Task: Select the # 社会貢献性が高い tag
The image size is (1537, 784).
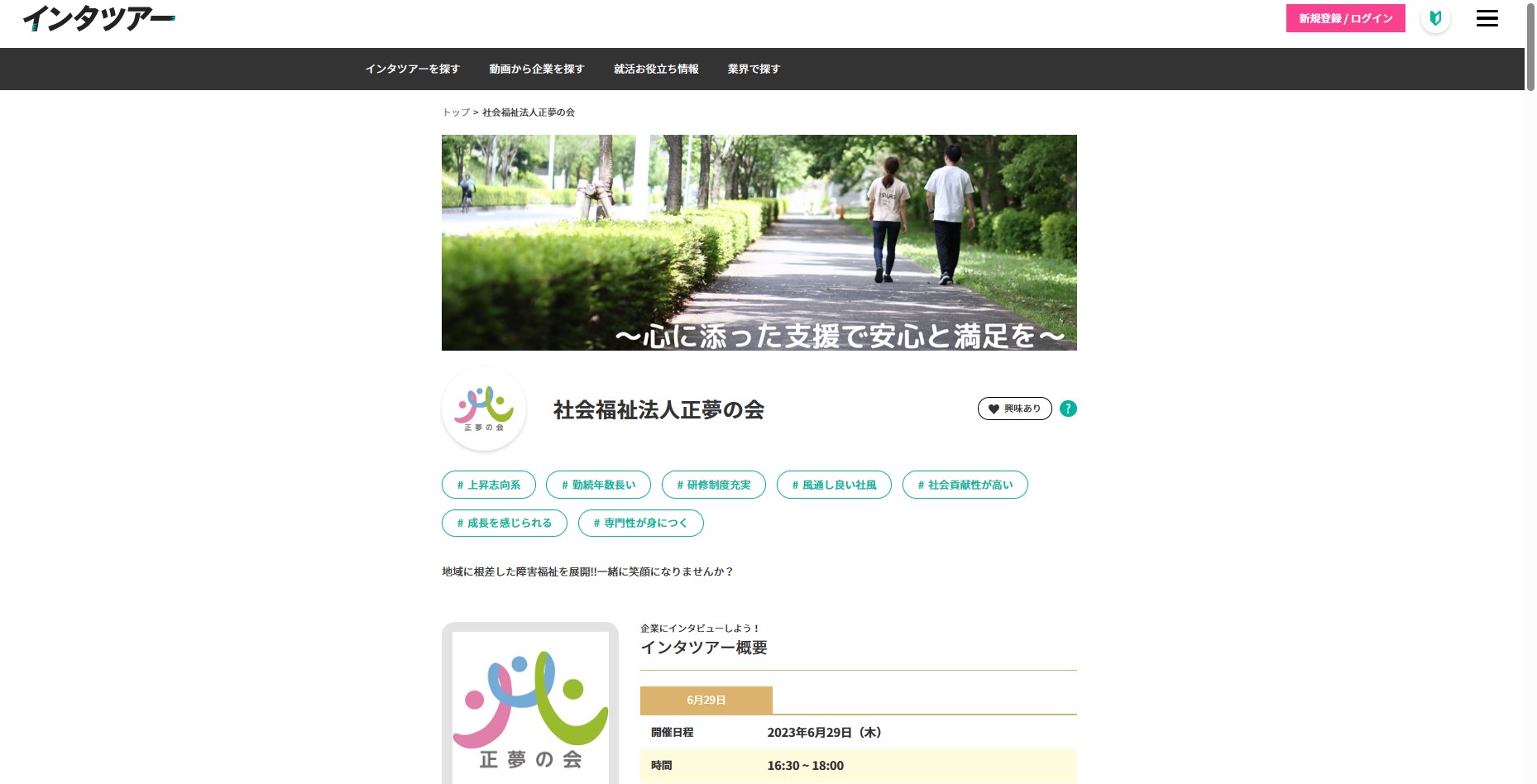Action: click(965, 485)
